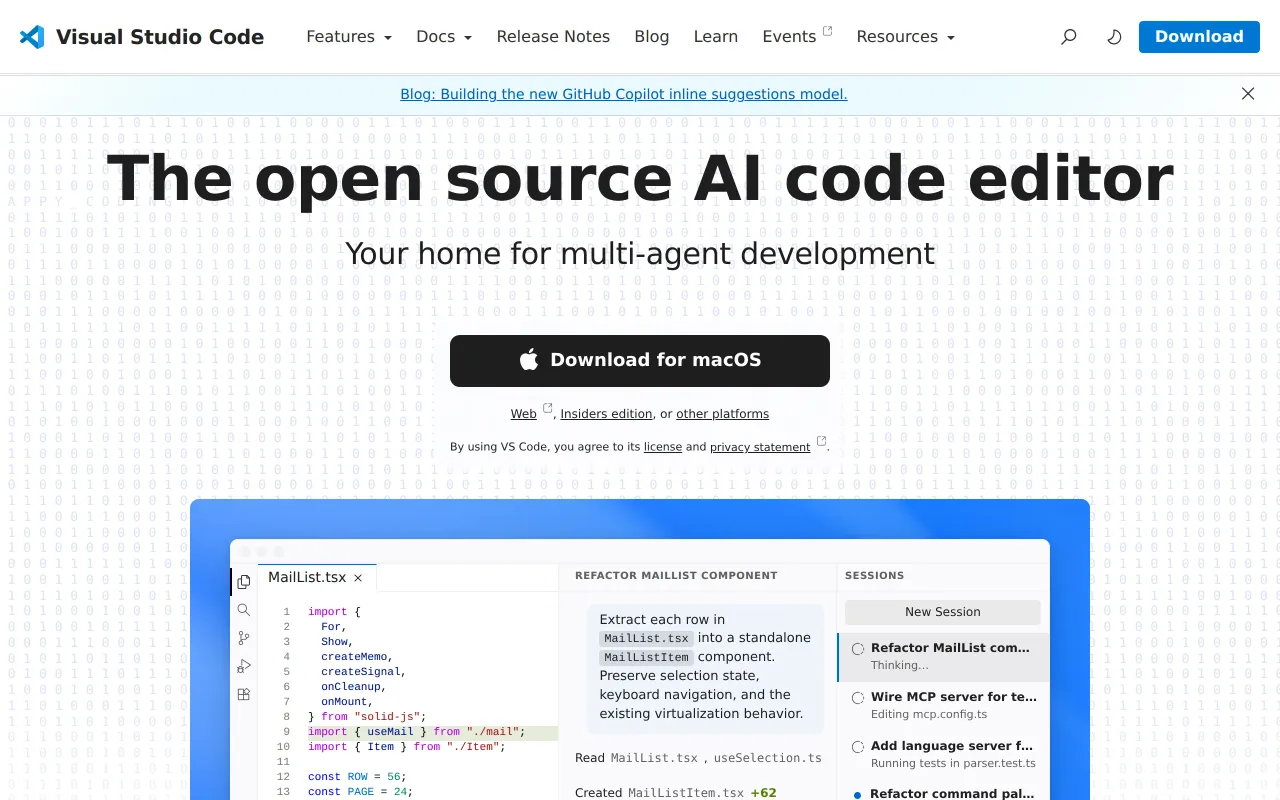
Task: Click the Apple logo in download button
Action: click(x=529, y=360)
